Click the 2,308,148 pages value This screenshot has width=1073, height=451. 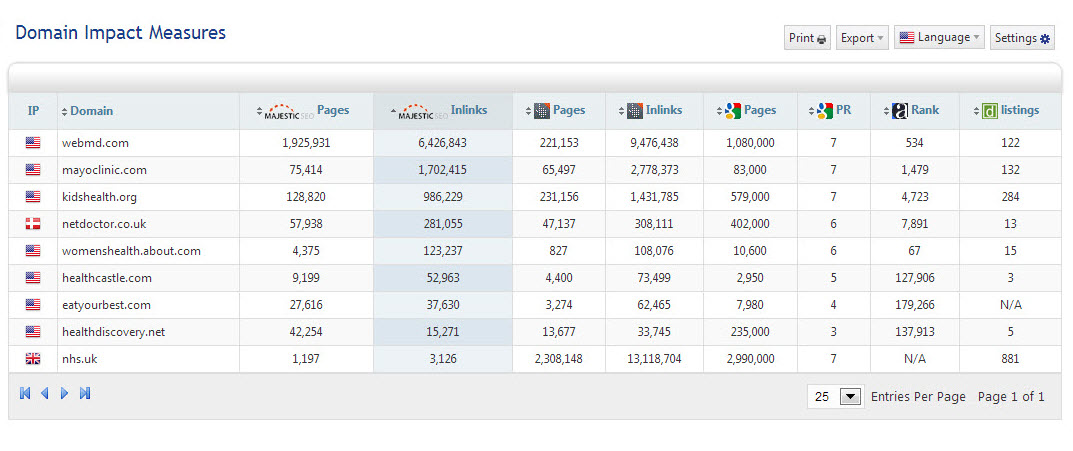click(558, 359)
